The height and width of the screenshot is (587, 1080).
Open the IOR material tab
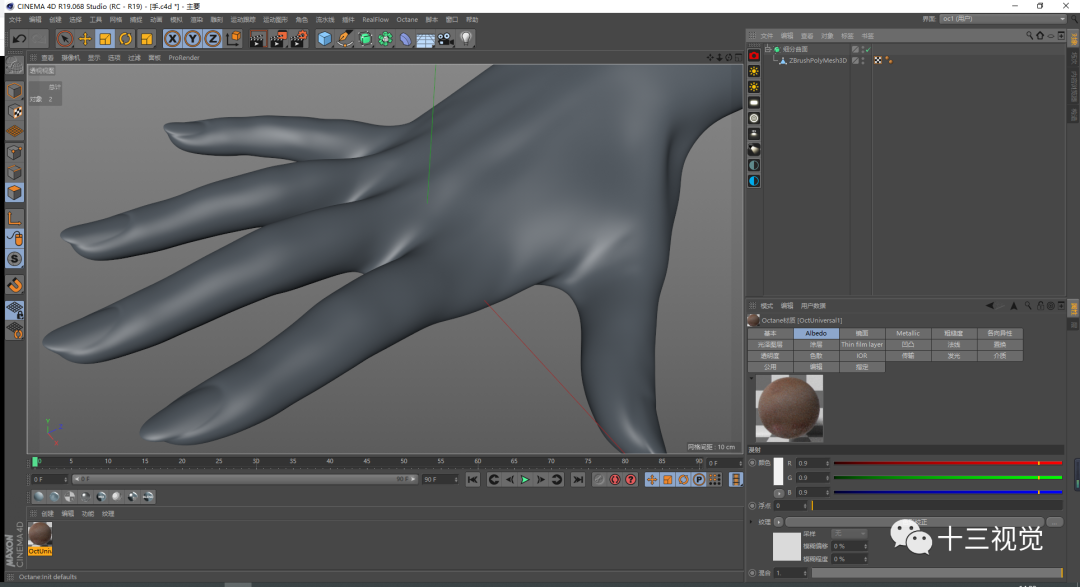click(862, 356)
